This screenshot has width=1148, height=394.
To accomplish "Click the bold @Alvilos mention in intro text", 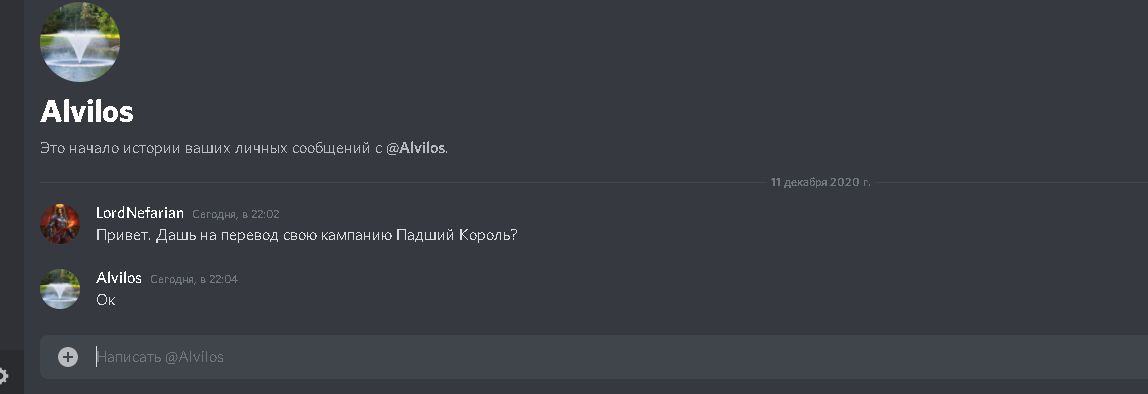I will point(416,148).
